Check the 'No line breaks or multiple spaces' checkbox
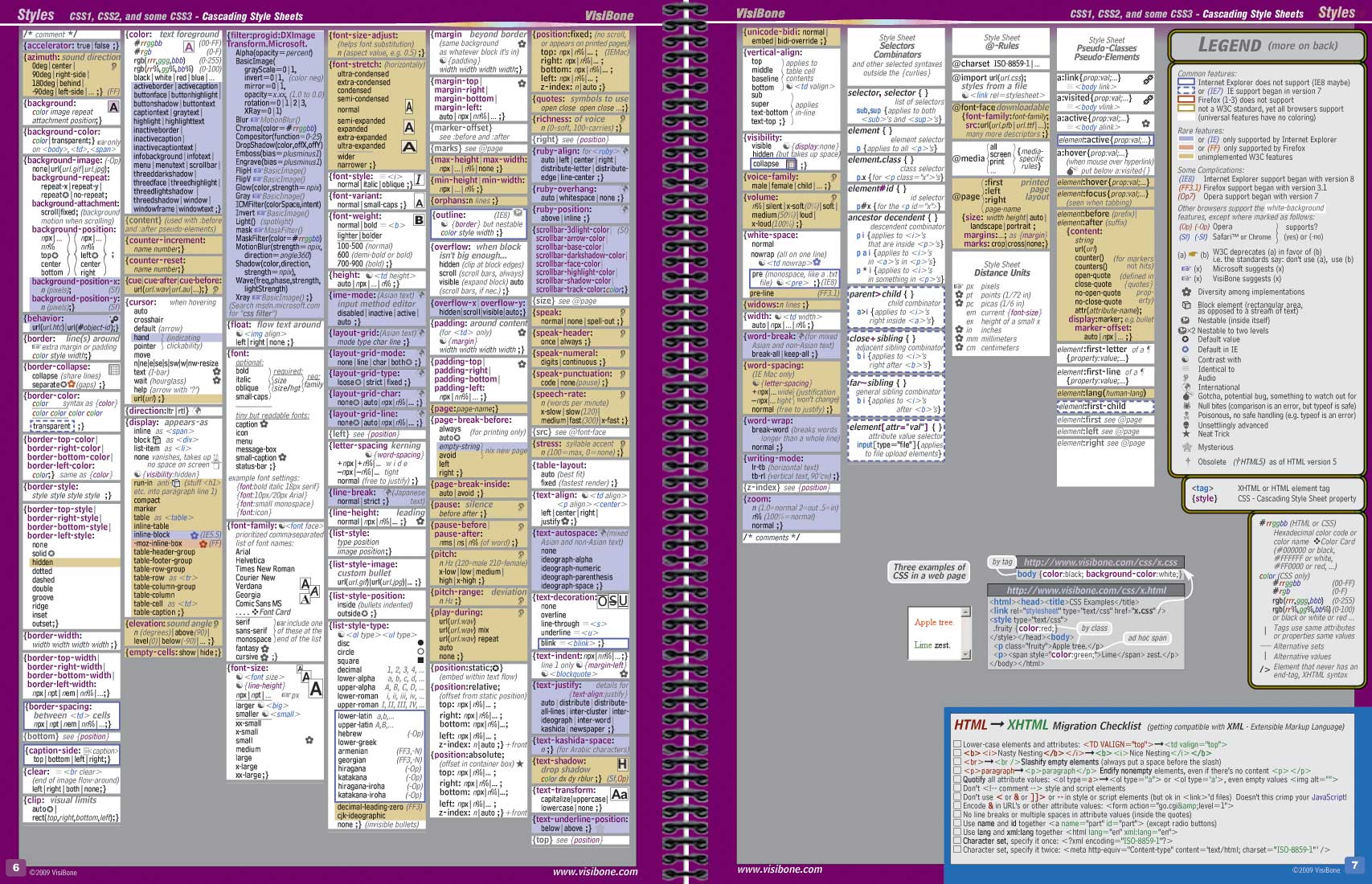Viewport: 1372px width, 884px height. pos(957,814)
